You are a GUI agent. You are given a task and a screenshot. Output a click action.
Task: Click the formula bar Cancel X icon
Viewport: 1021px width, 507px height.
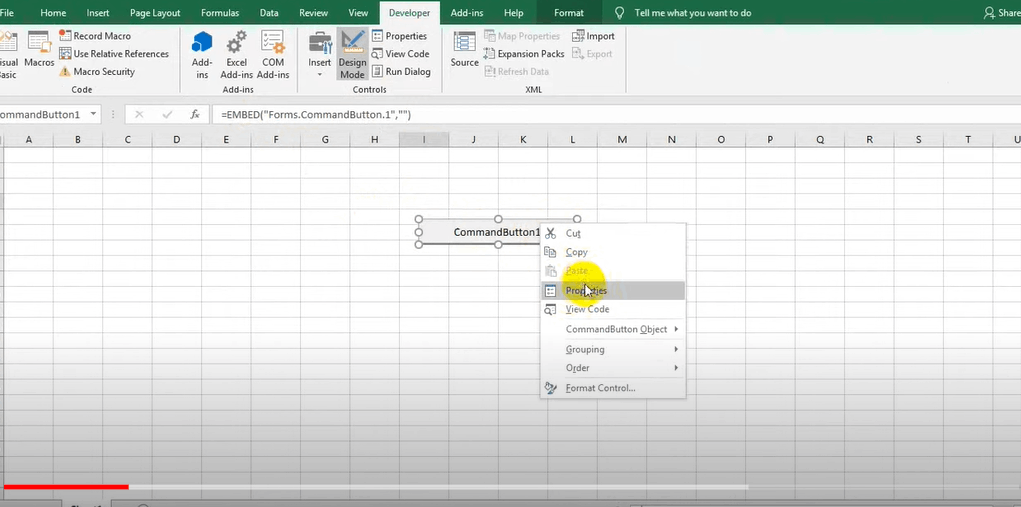pyautogui.click(x=139, y=115)
